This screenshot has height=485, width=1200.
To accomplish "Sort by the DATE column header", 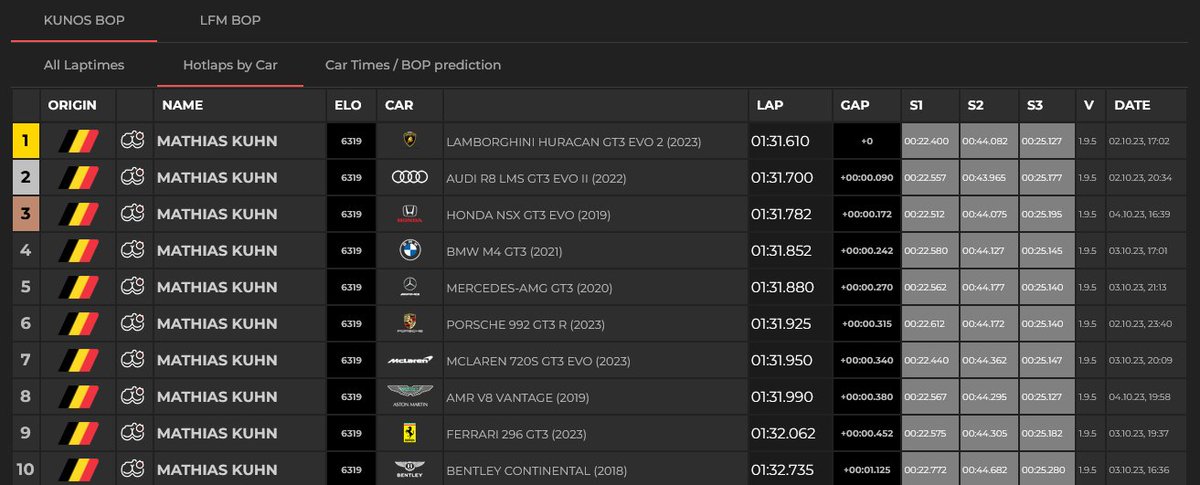I will pyautogui.click(x=1132, y=105).
